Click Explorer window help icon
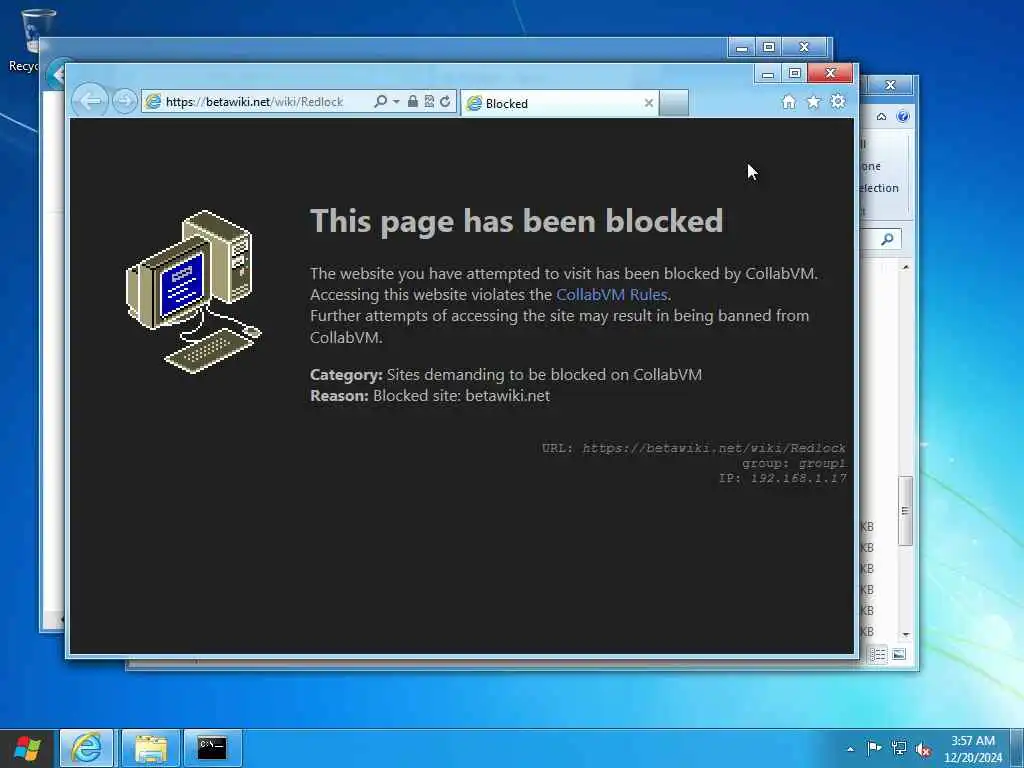Image resolution: width=1024 pixels, height=768 pixels. [903, 117]
